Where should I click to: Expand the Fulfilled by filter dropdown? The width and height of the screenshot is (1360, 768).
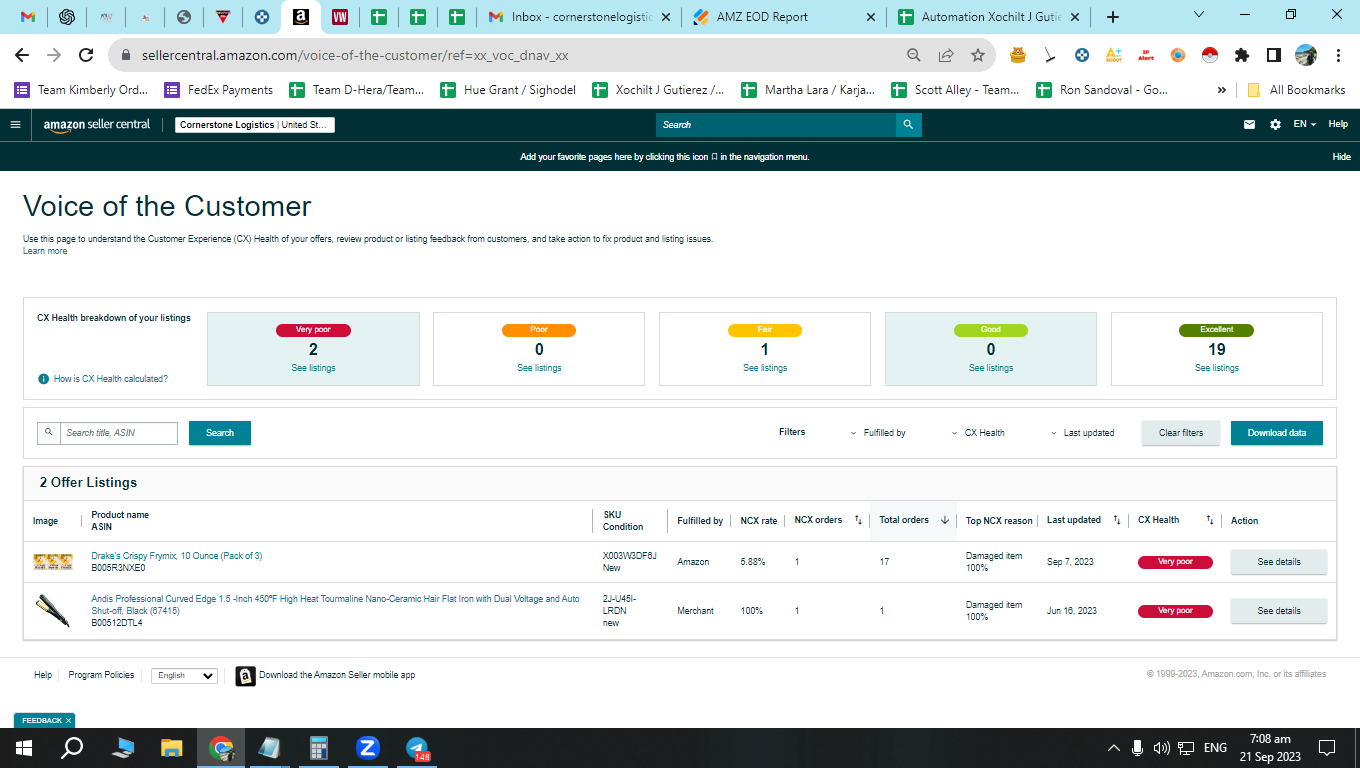[878, 433]
